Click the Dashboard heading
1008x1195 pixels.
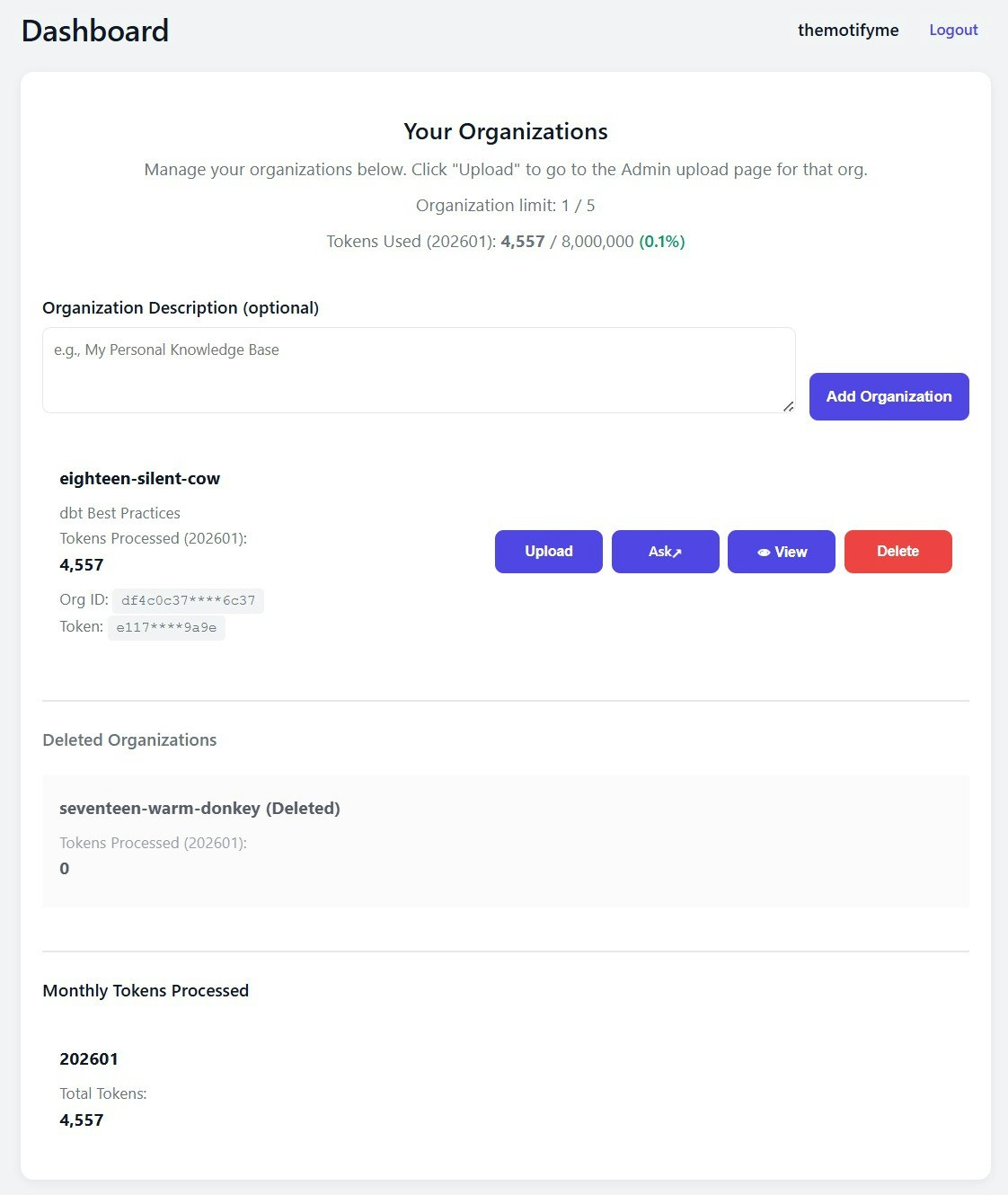point(94,31)
